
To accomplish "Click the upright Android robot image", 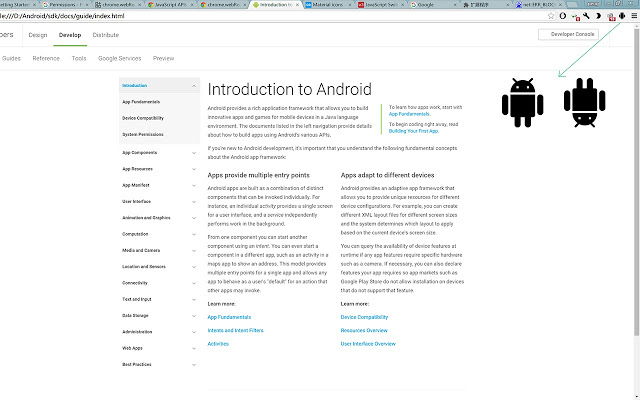I will point(522,102).
